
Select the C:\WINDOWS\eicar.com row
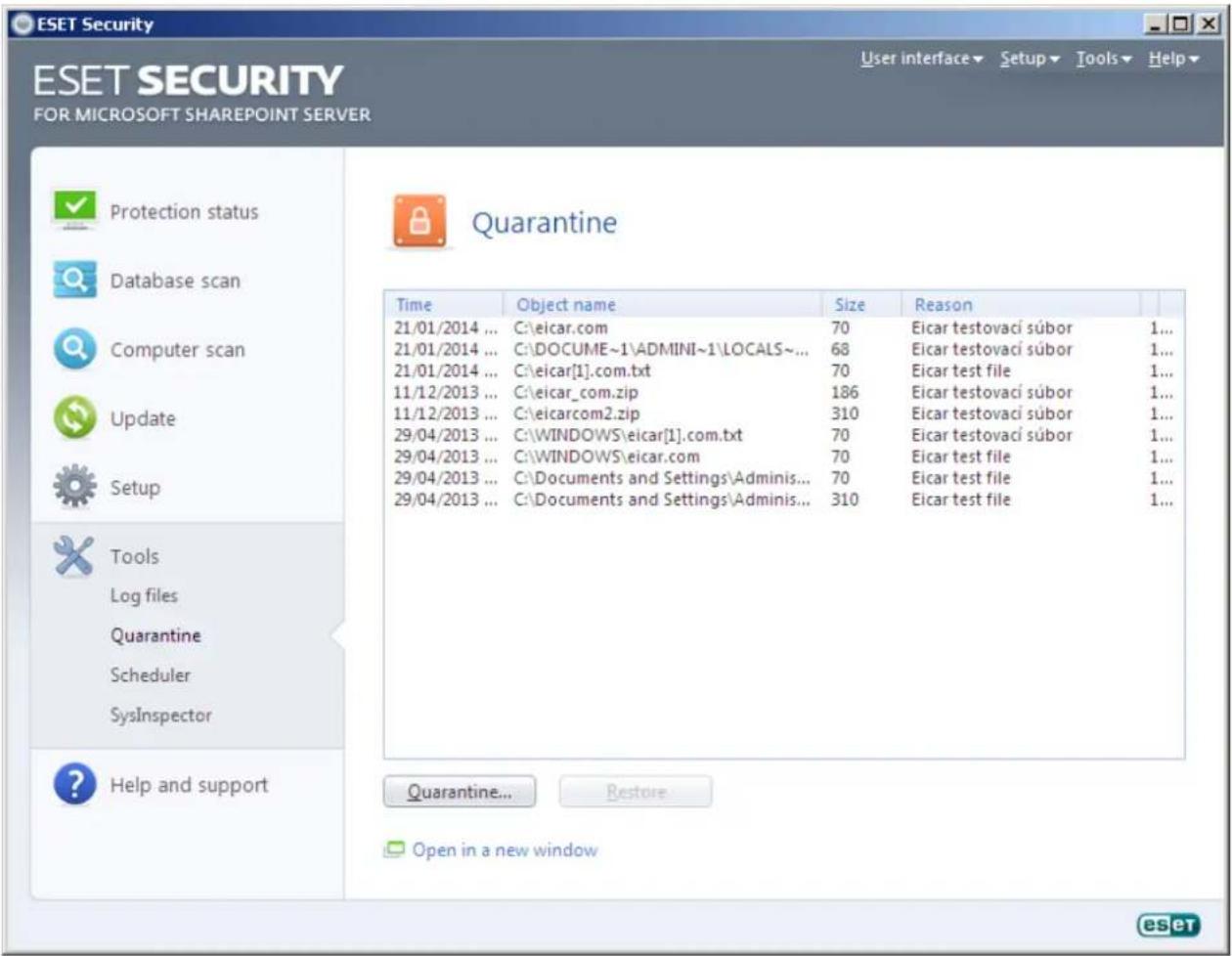[783, 457]
